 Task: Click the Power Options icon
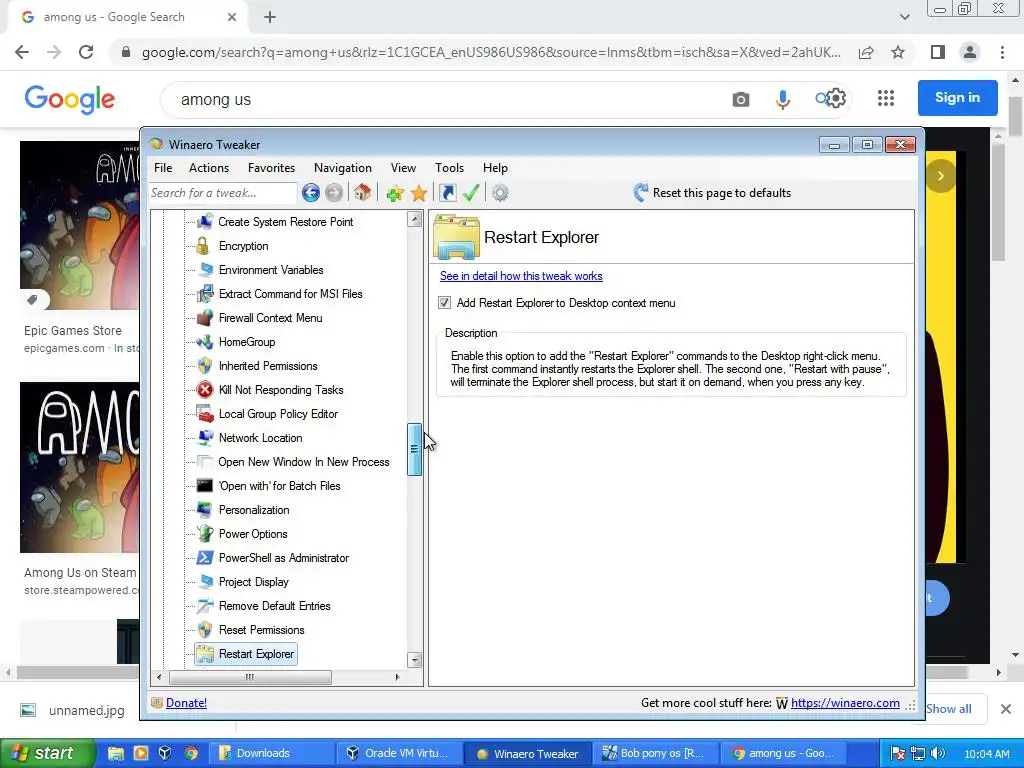(x=205, y=534)
